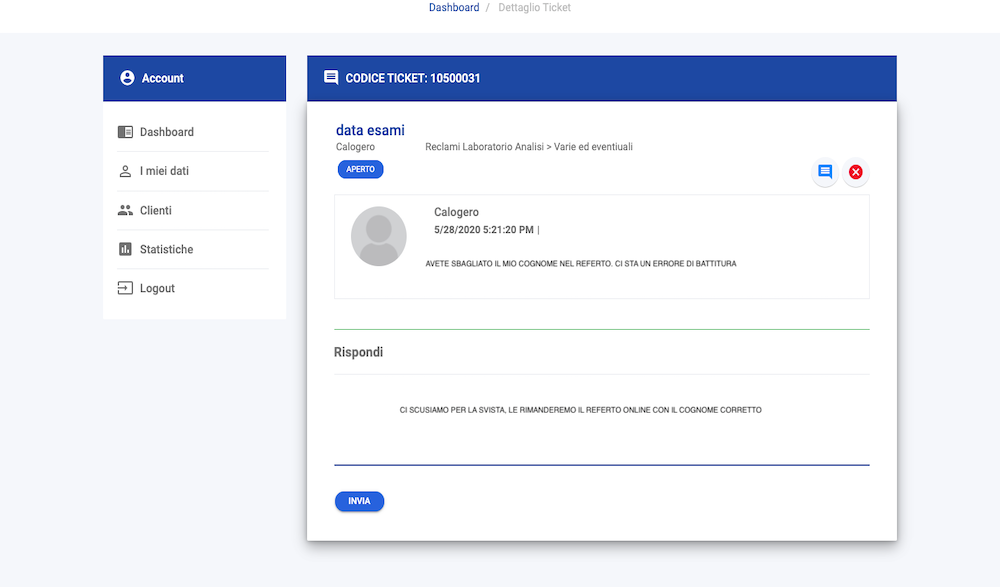Viewport: 1000px width, 587px height.
Task: Click the blue comment reply icon button
Action: tap(825, 172)
